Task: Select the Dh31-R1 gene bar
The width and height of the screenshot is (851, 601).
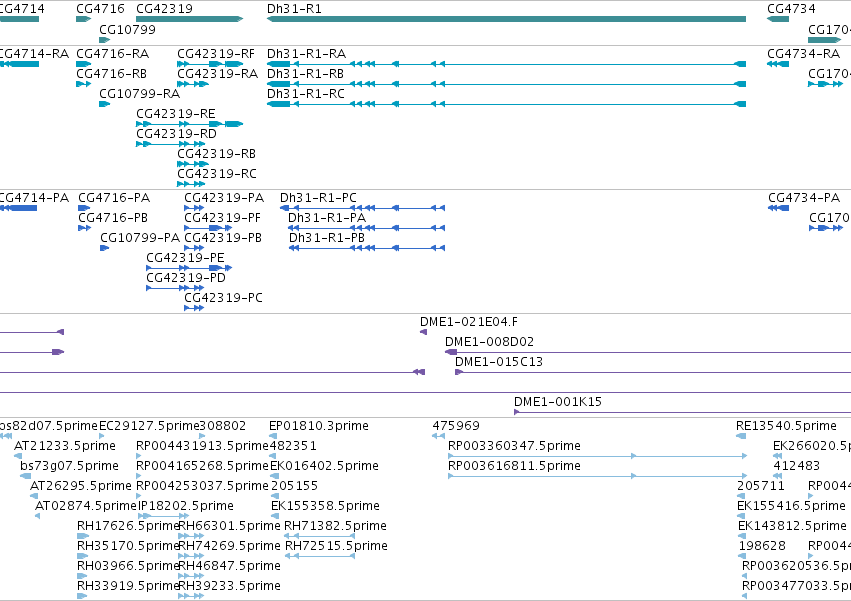Action: point(506,19)
